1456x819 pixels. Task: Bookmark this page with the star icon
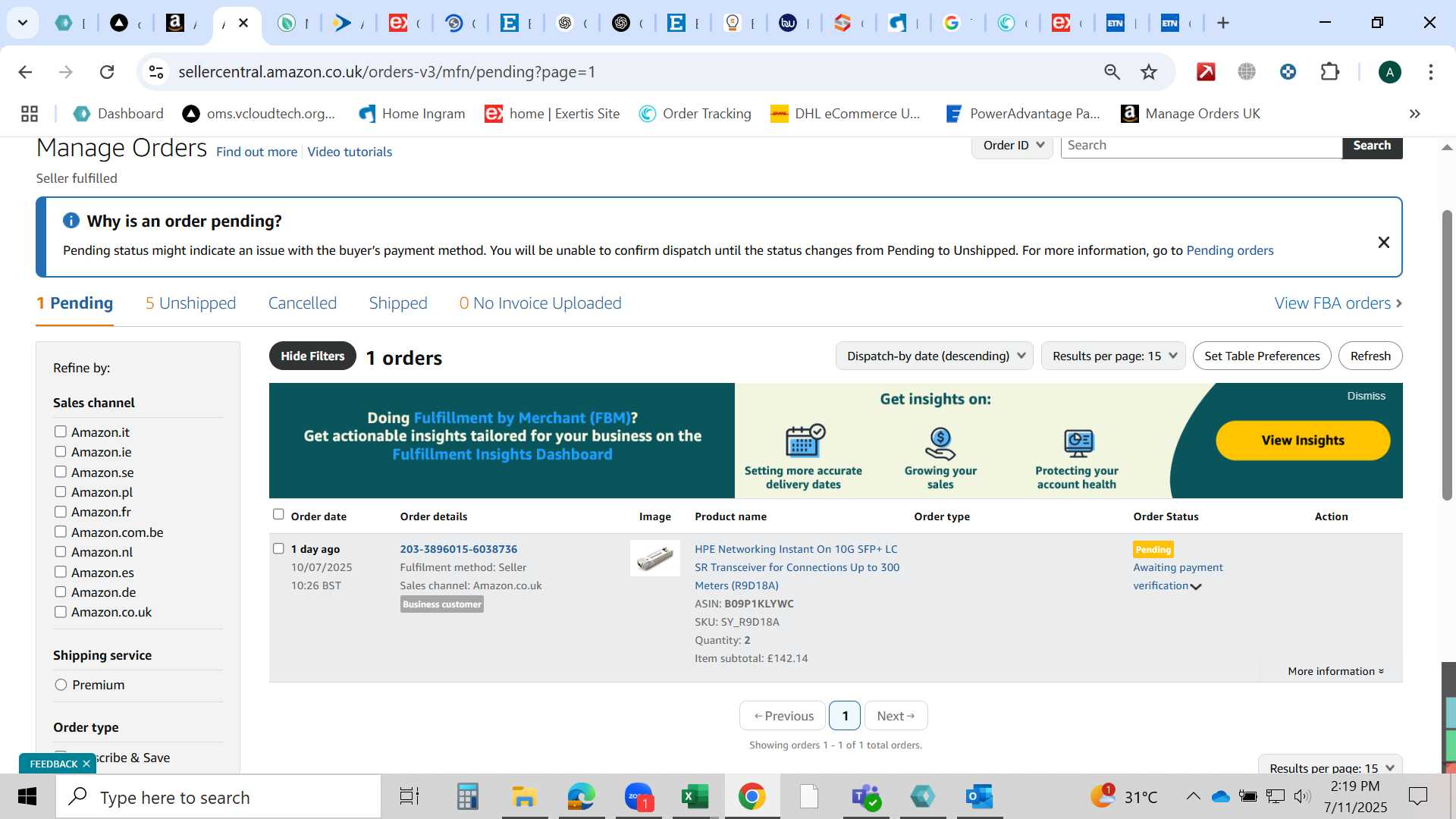point(1149,72)
